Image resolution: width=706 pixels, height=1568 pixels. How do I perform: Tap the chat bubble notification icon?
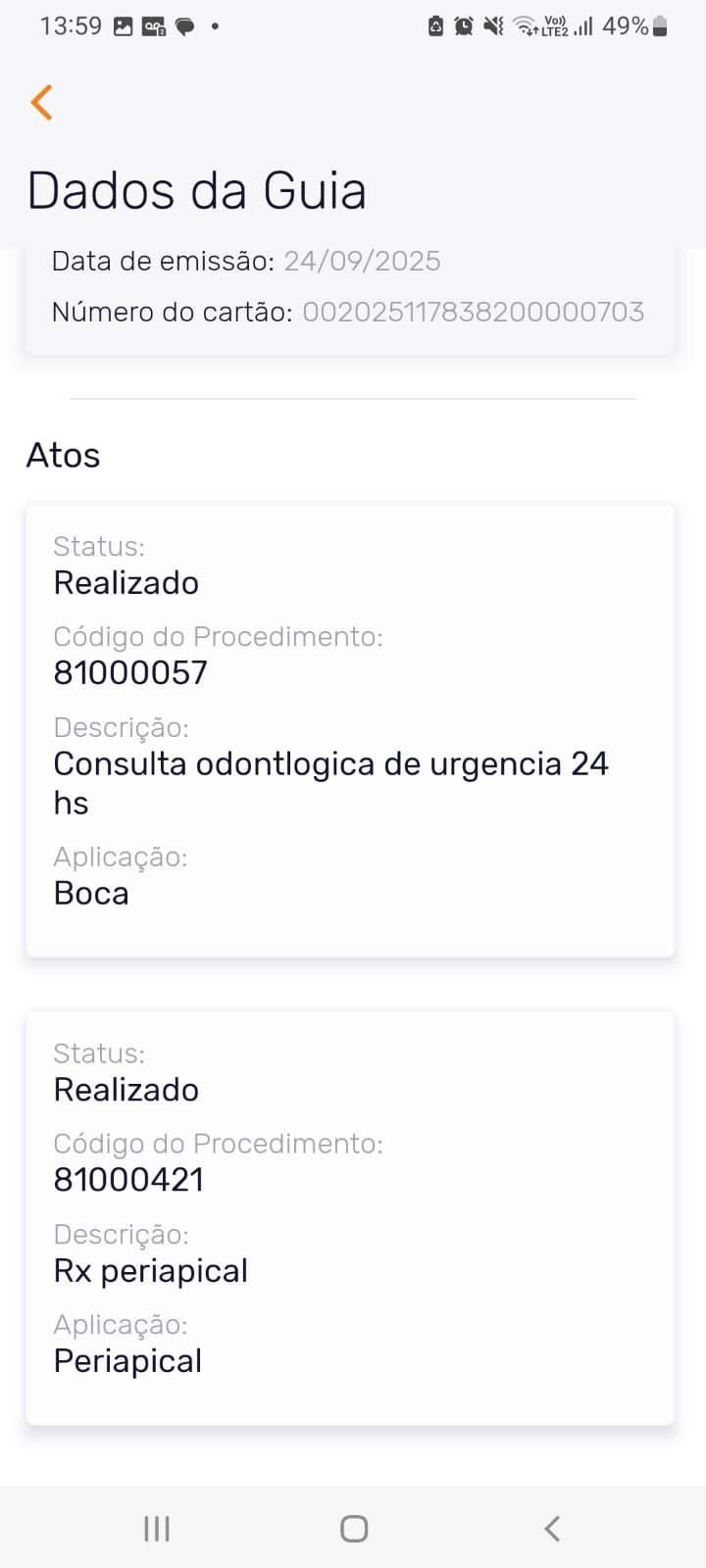(184, 26)
